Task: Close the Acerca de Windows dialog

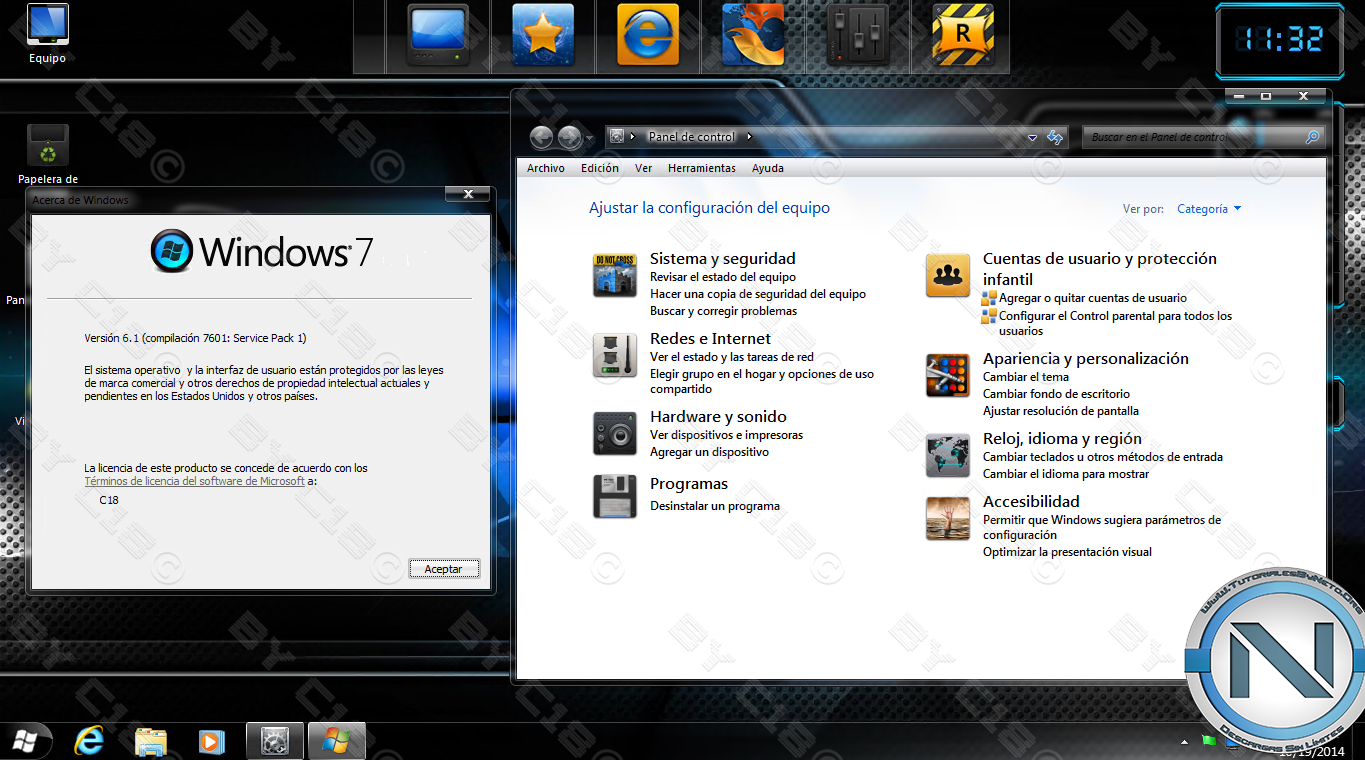Action: [x=468, y=194]
